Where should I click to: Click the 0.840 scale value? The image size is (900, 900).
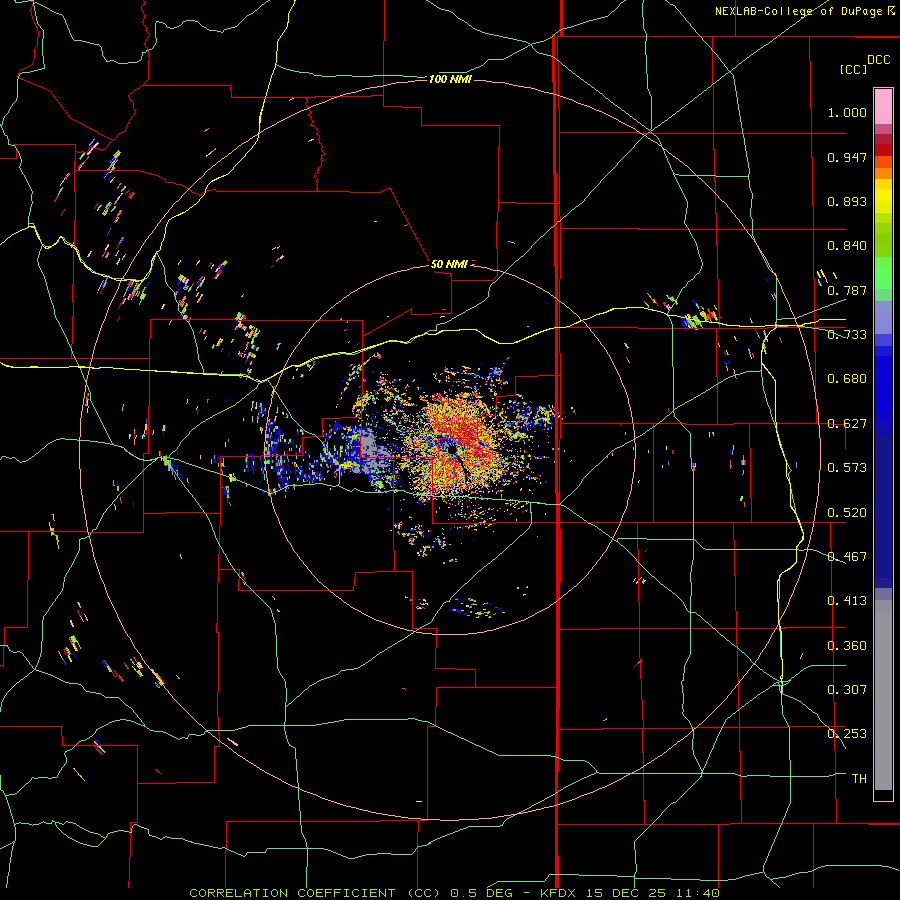pos(847,246)
